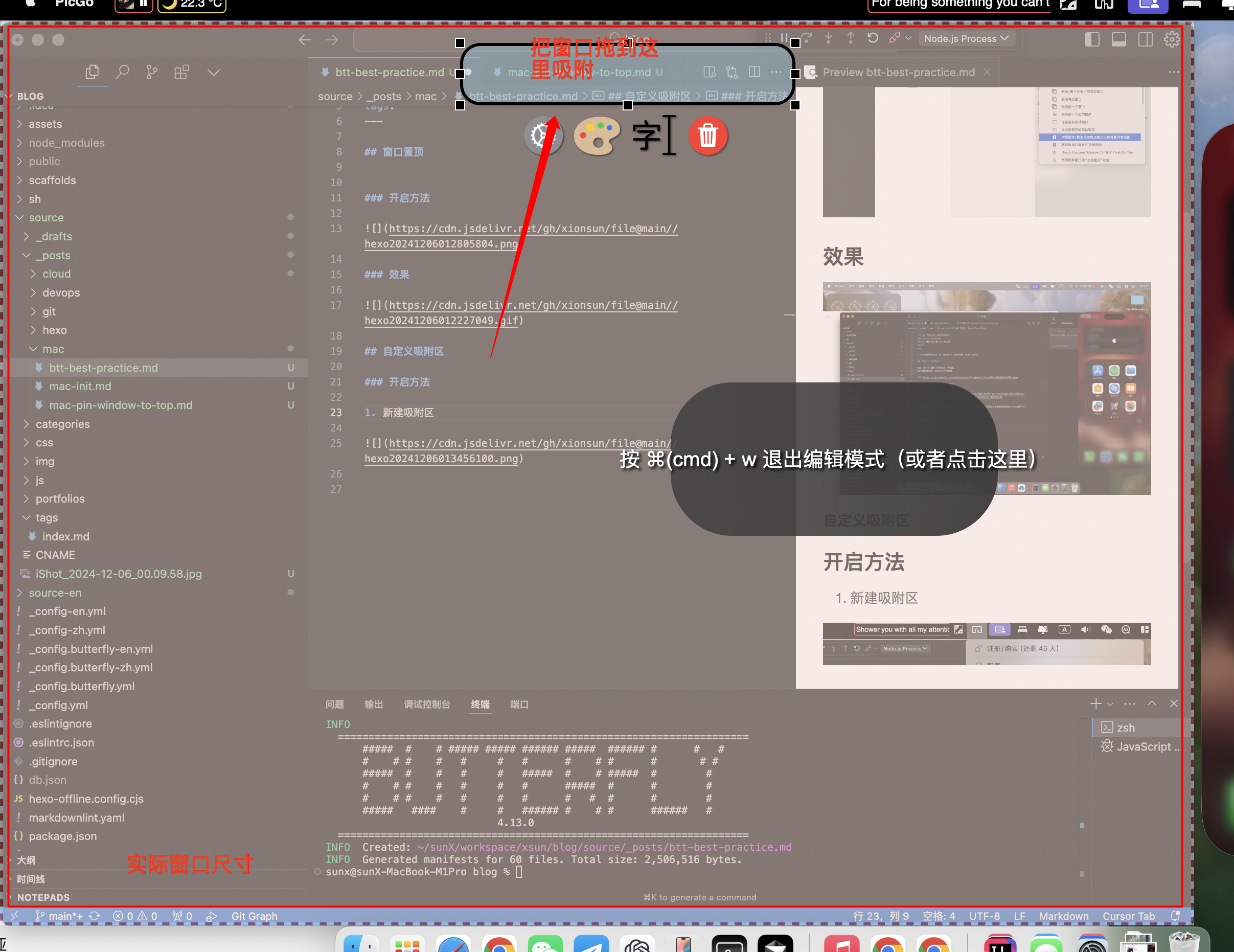Switch to the 输出 panel tab
Image resolution: width=1234 pixels, height=952 pixels.
(374, 704)
